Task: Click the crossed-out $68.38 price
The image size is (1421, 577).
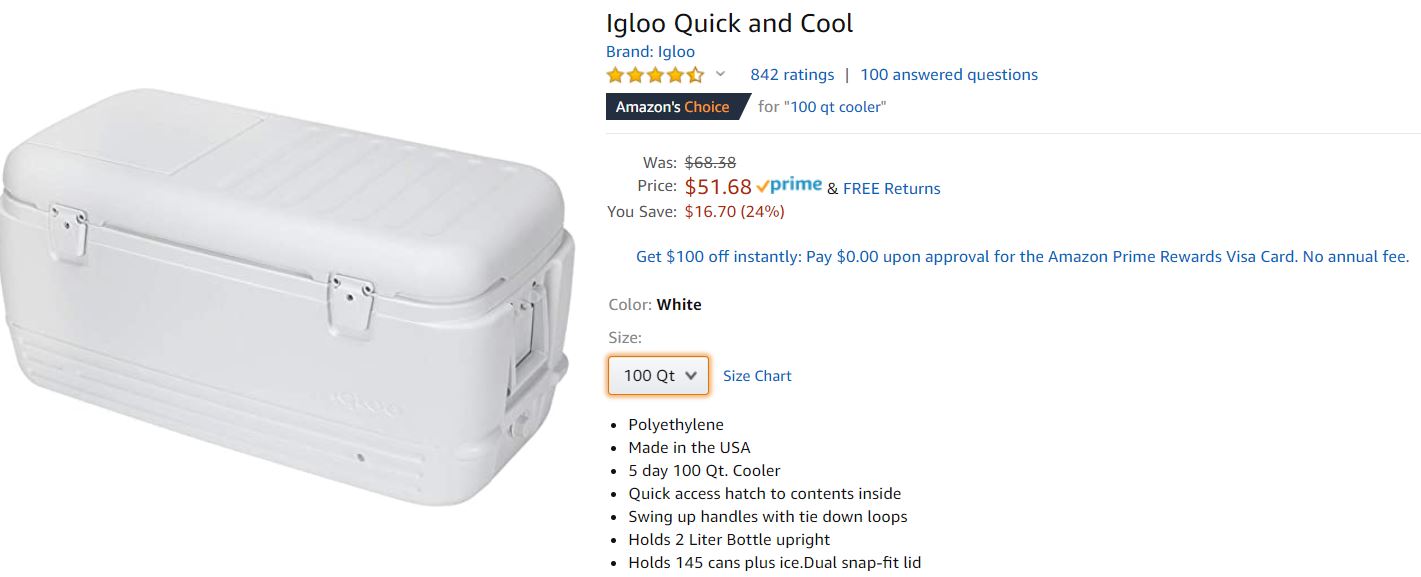Action: 711,161
